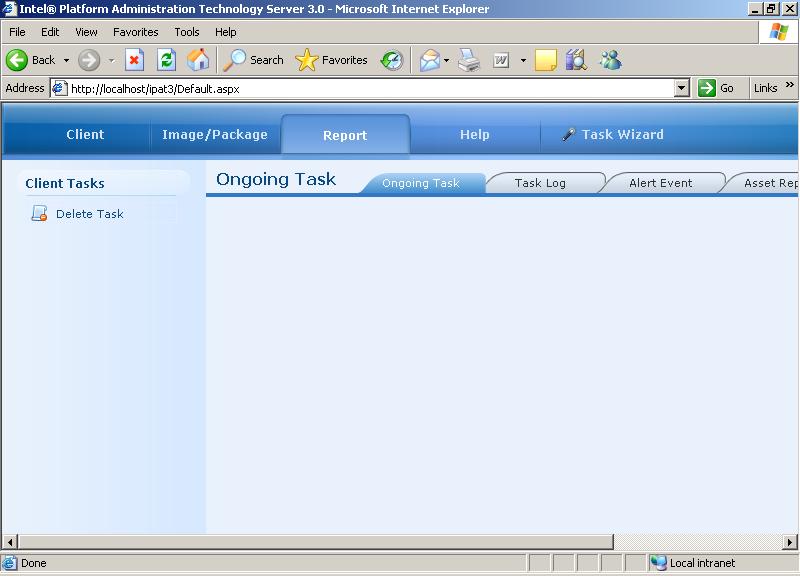Image resolution: width=800 pixels, height=576 pixels.
Task: Click the Delete Task icon in sidebar
Action: pos(39,214)
